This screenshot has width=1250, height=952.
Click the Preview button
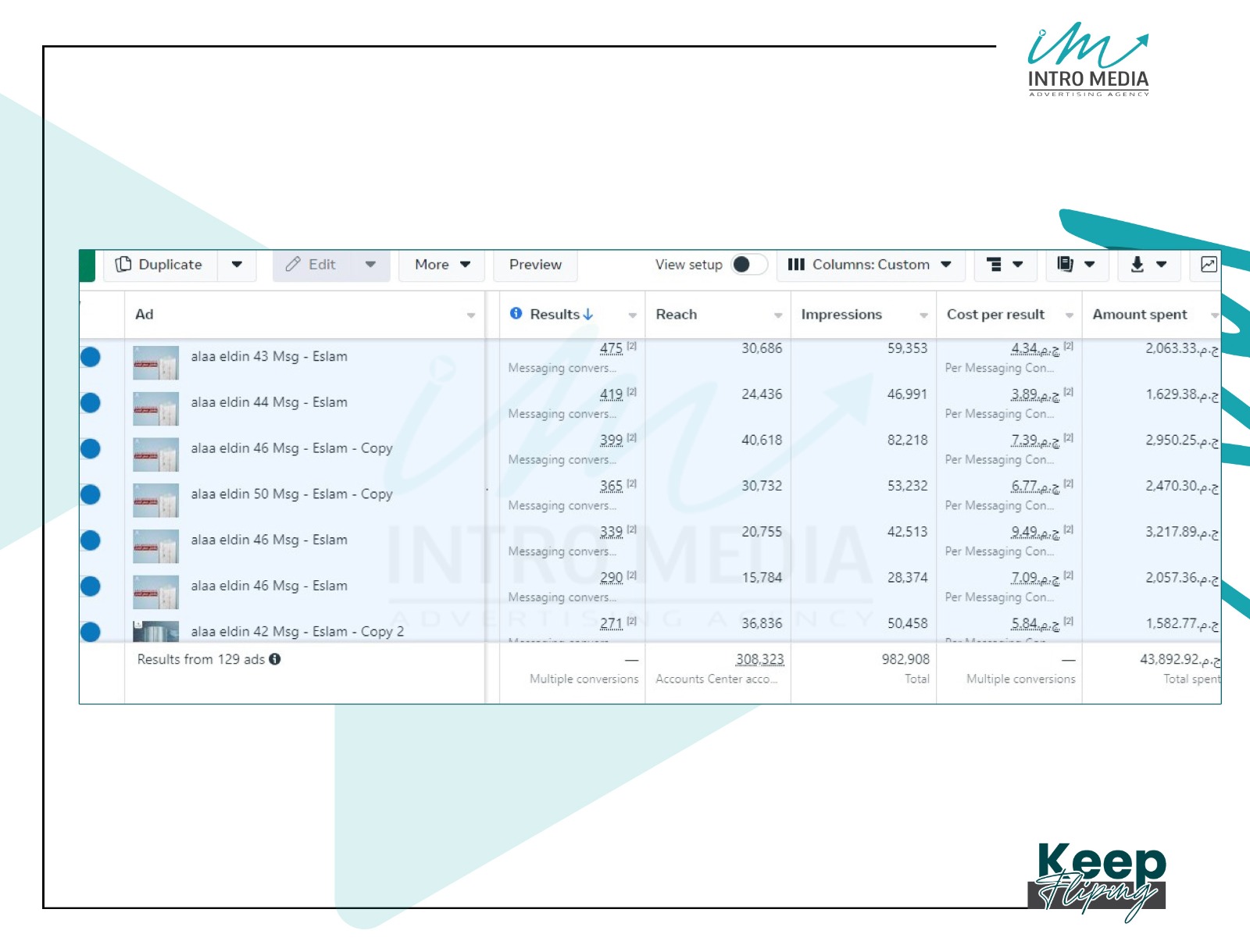[x=535, y=265]
